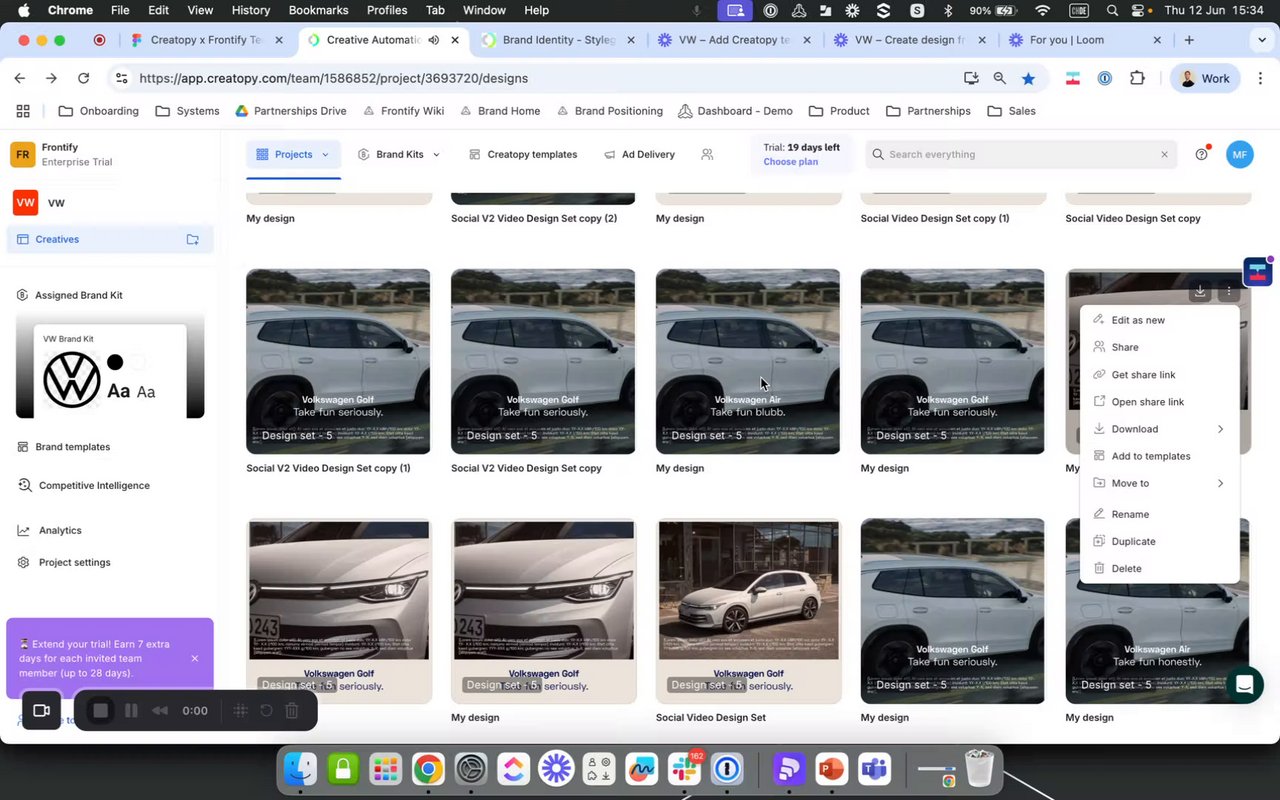Viewport: 1280px width, 800px height.
Task: Dismiss the extend your trial banner
Action: pyautogui.click(x=194, y=658)
